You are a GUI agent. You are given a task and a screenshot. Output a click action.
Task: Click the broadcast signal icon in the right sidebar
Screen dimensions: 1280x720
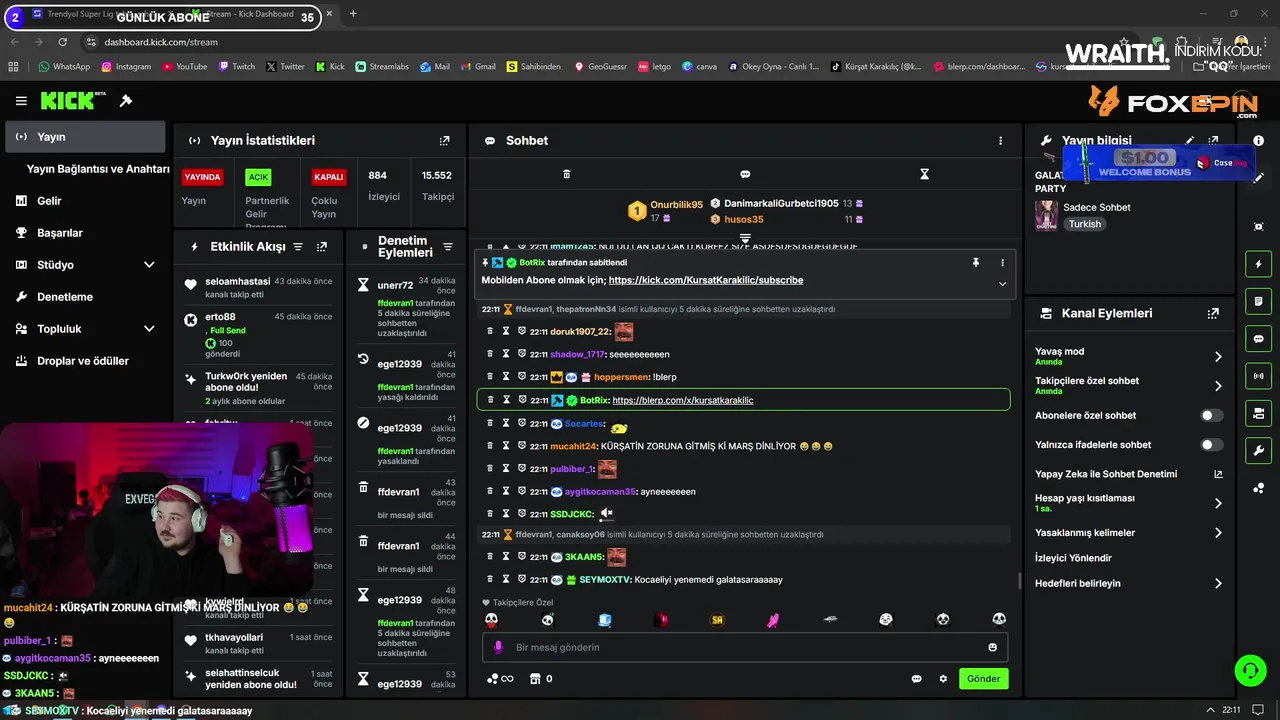click(1258, 376)
